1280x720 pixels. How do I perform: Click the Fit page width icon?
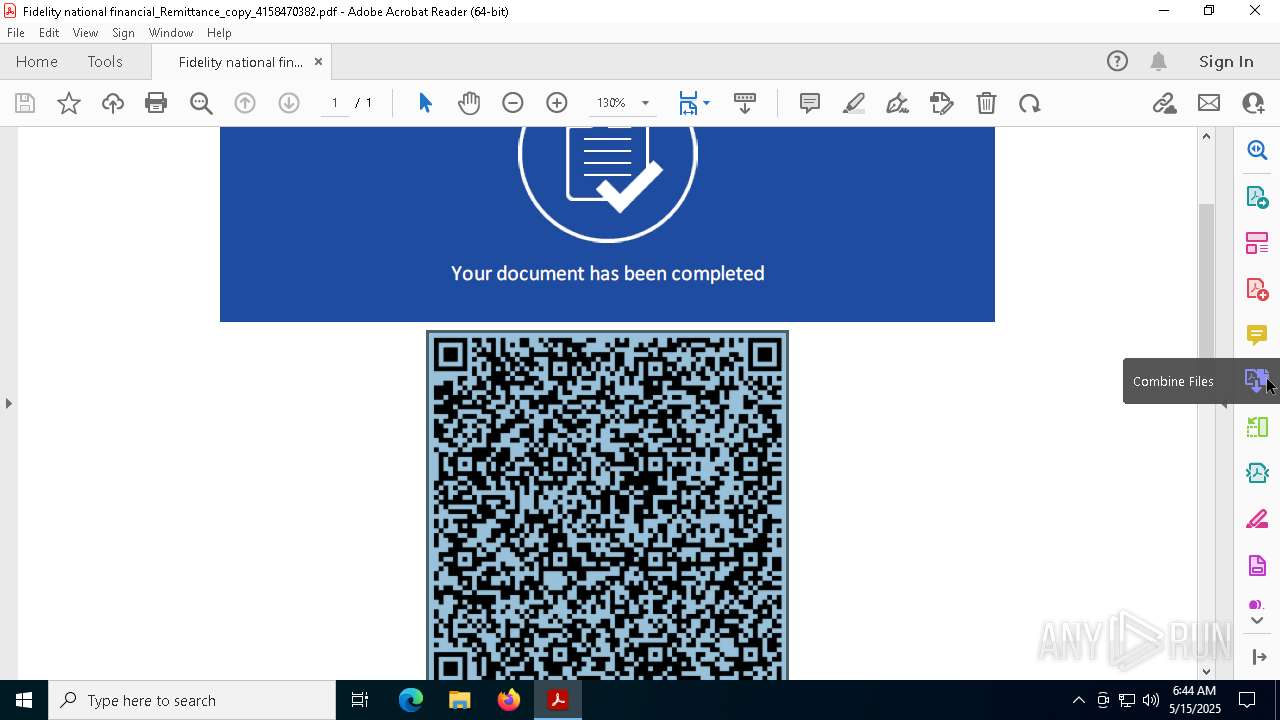tap(688, 103)
